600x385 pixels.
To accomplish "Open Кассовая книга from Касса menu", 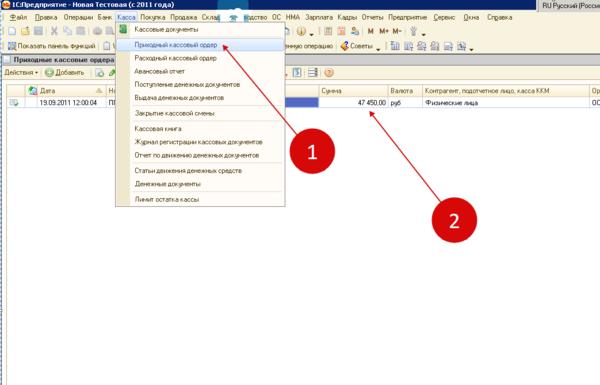I will (x=158, y=129).
